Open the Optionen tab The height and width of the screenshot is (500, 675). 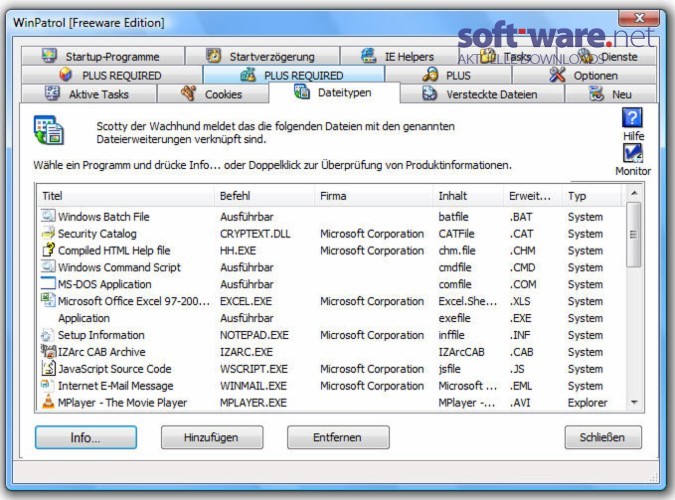click(584, 75)
